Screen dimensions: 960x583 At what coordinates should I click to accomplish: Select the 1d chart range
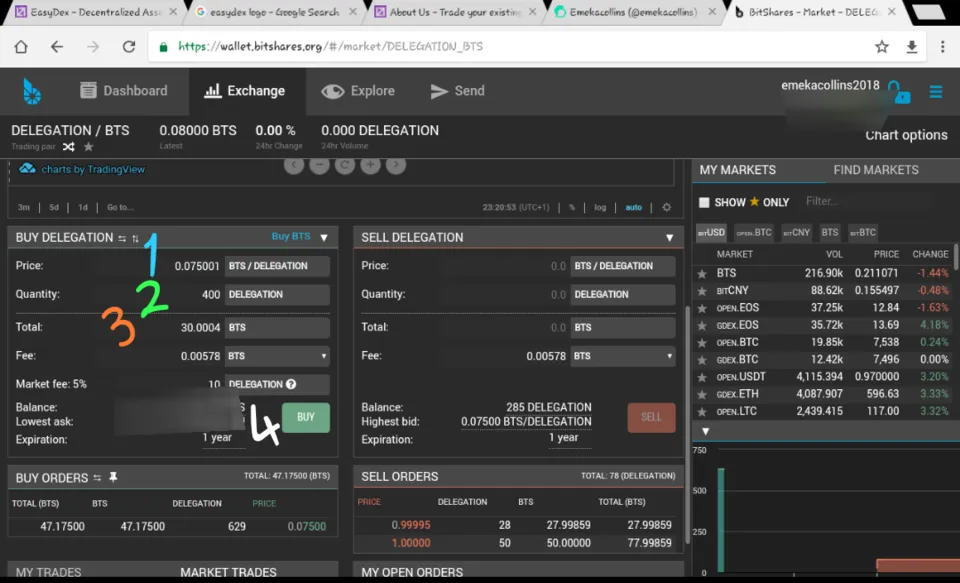click(x=83, y=207)
